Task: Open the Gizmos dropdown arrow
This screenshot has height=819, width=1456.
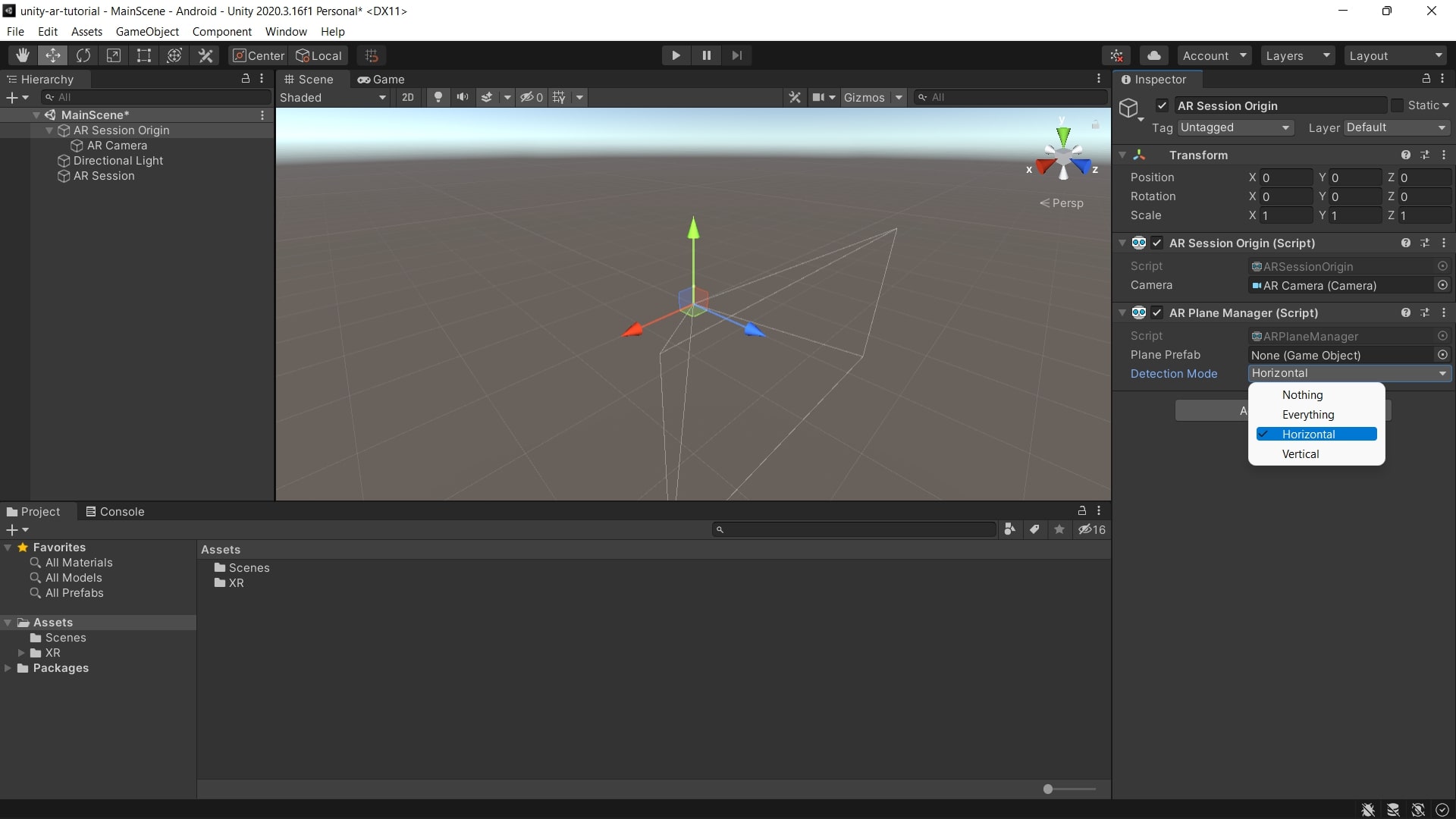Action: point(899,97)
